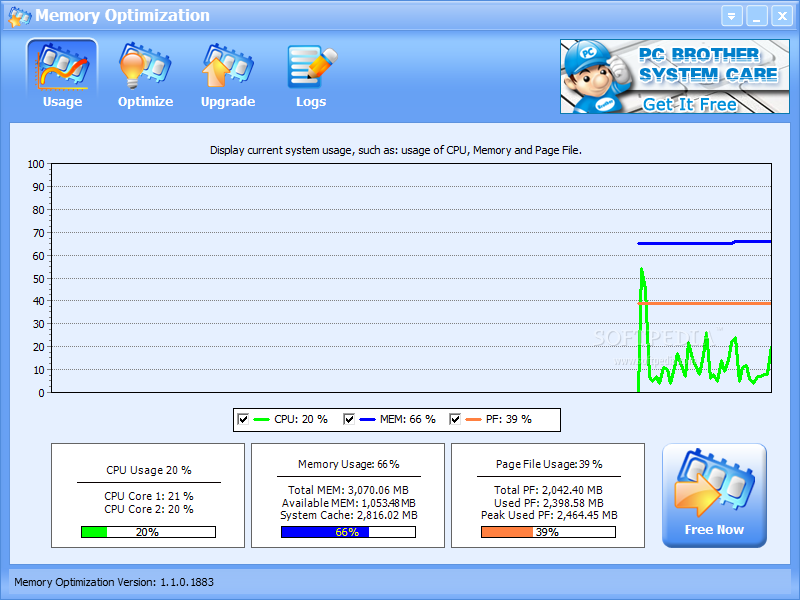Click the 'CPU Usage 20 %' heading
Viewport: 800px width, 600px height.
148,470
